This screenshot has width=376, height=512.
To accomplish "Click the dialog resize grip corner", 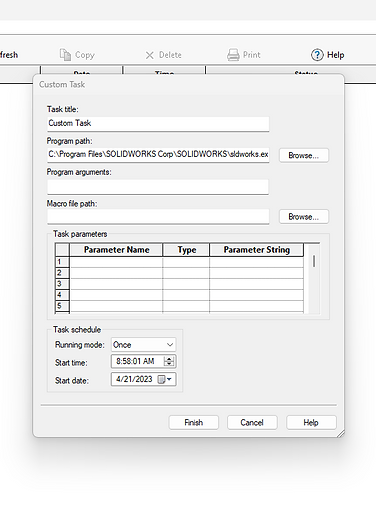I will (x=341, y=434).
